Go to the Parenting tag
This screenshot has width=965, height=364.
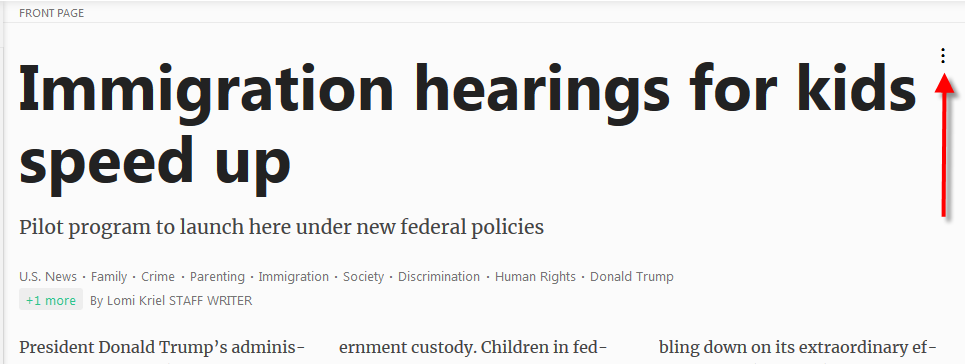(x=217, y=277)
